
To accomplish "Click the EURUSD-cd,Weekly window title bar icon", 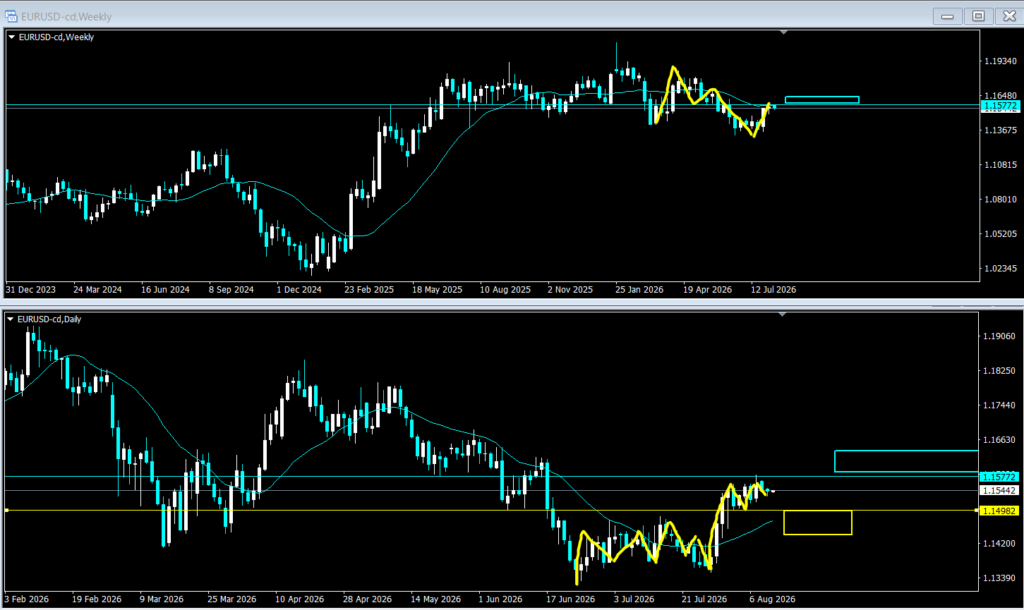I will pos(10,16).
